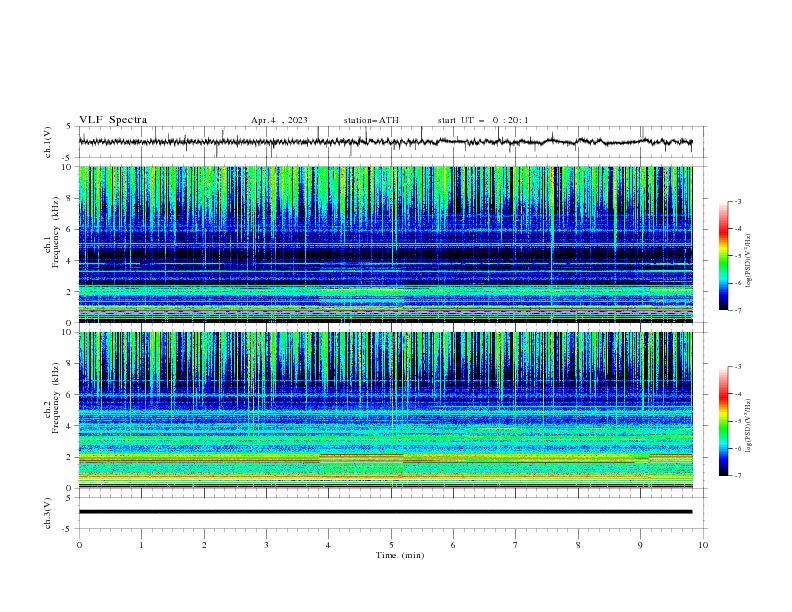Click time axis tick label '5'
The image size is (792, 612).
[391, 545]
